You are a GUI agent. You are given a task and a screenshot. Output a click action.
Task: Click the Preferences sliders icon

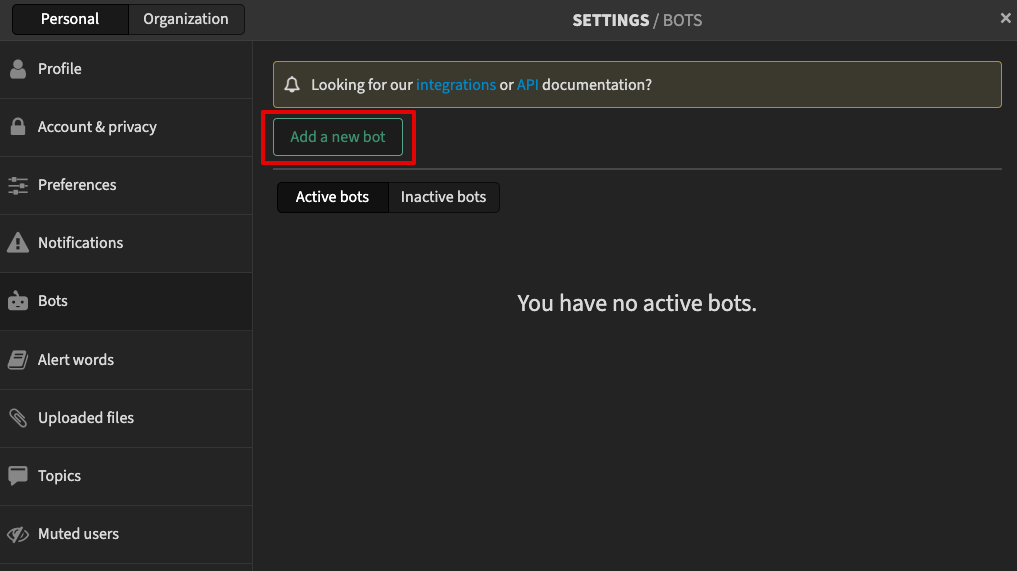tap(18, 185)
